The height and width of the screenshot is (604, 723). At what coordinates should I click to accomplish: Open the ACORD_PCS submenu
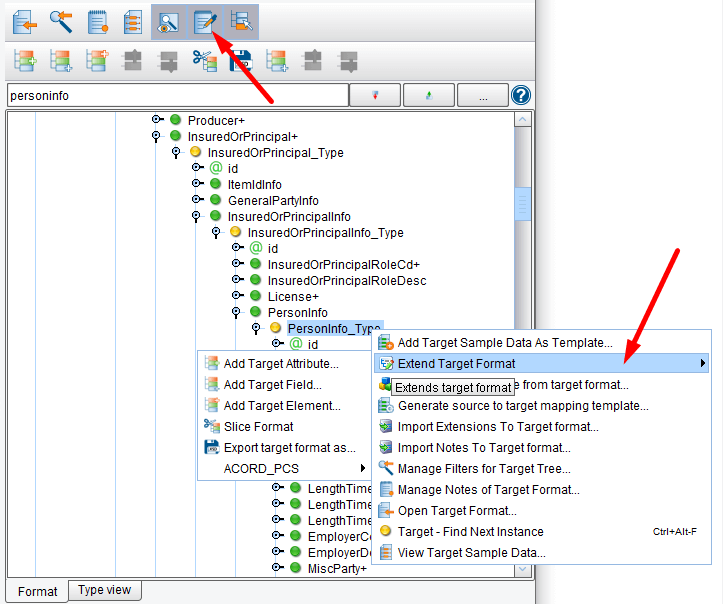[285, 468]
